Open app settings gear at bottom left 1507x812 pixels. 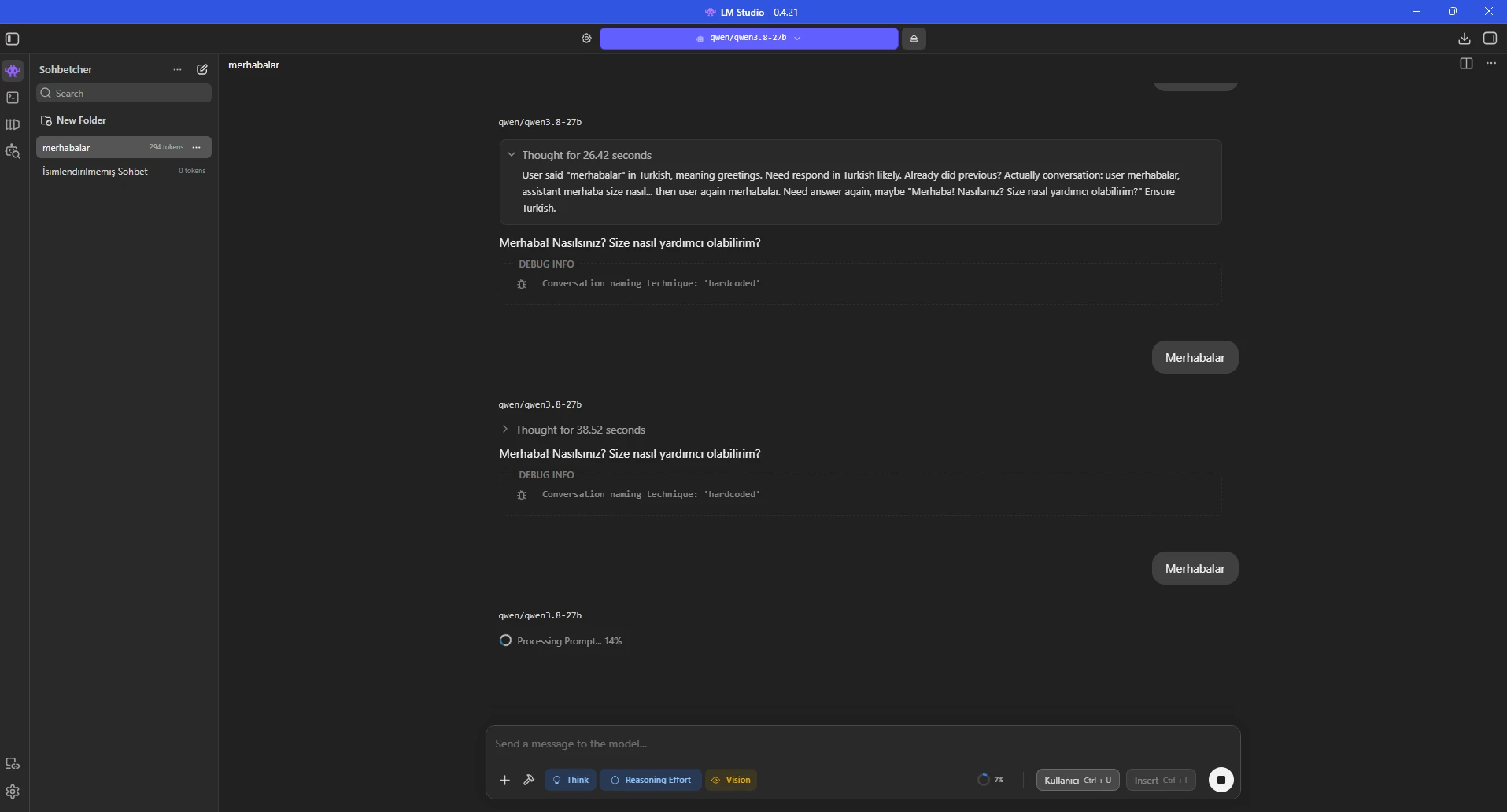[x=13, y=792]
